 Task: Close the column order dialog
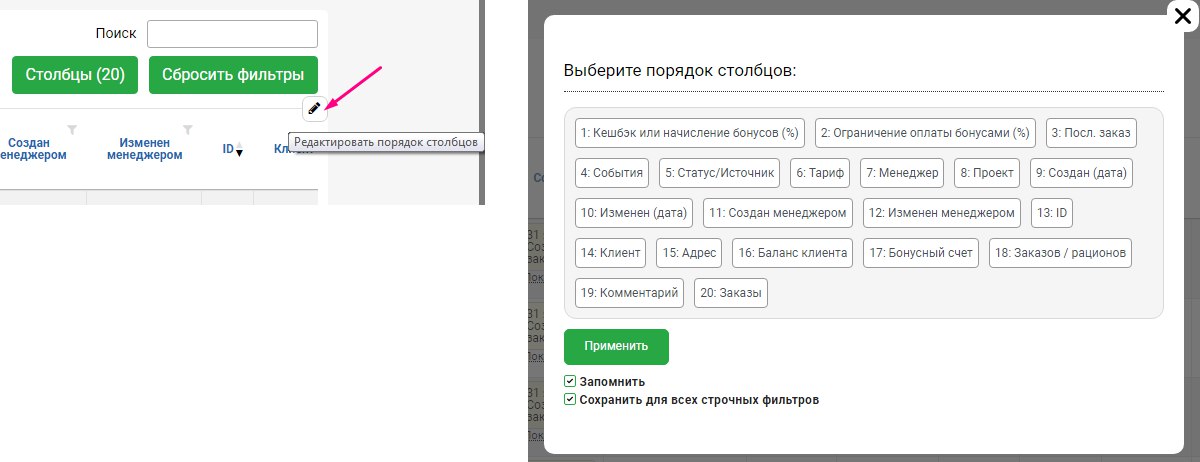tap(1182, 17)
